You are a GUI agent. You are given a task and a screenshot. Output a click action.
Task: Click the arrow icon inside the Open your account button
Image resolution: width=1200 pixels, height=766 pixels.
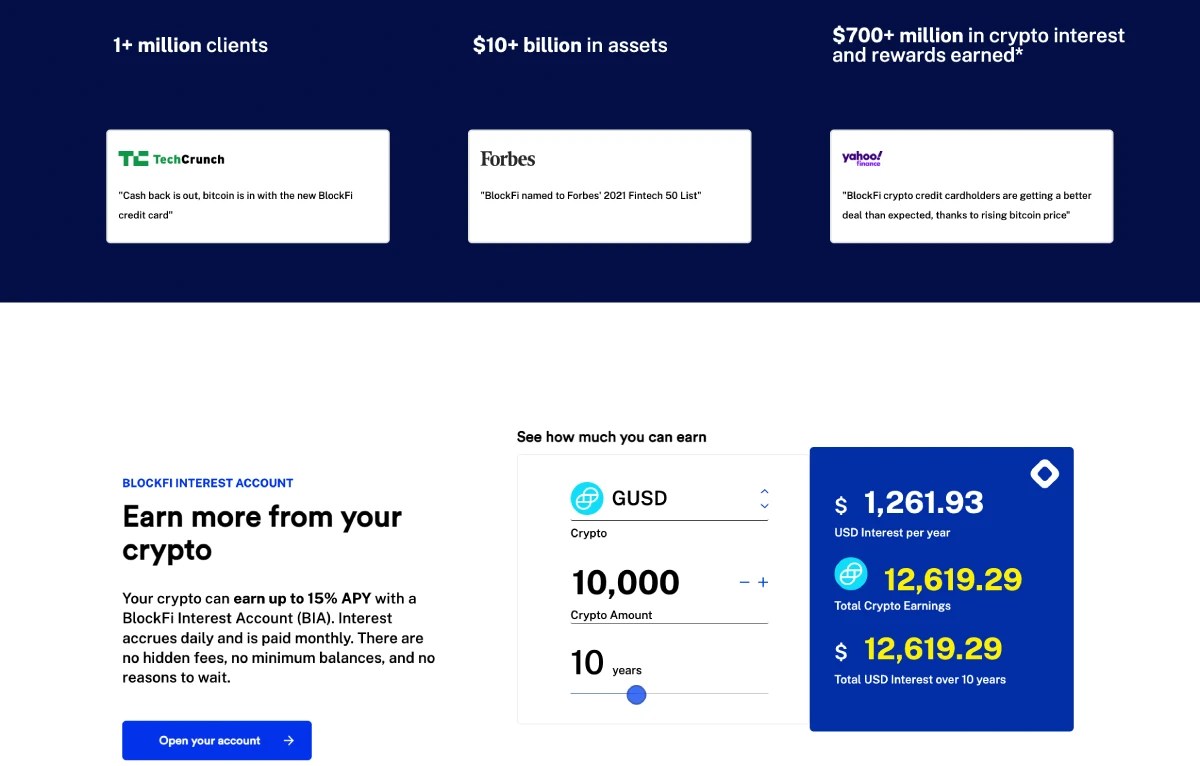point(290,740)
